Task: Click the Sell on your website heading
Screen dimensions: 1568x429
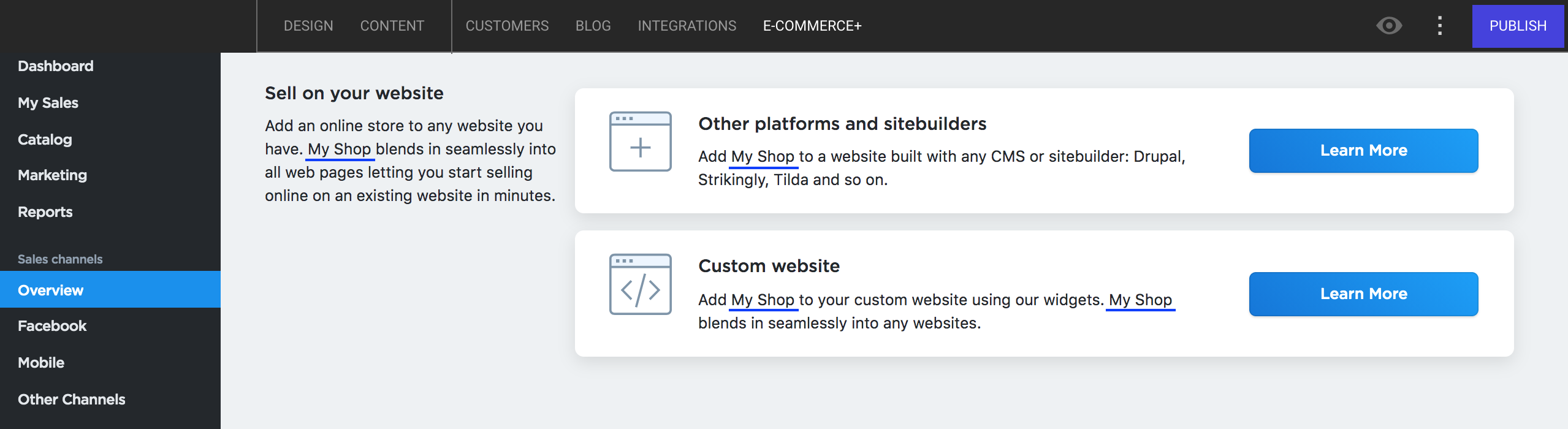Action: click(x=354, y=93)
